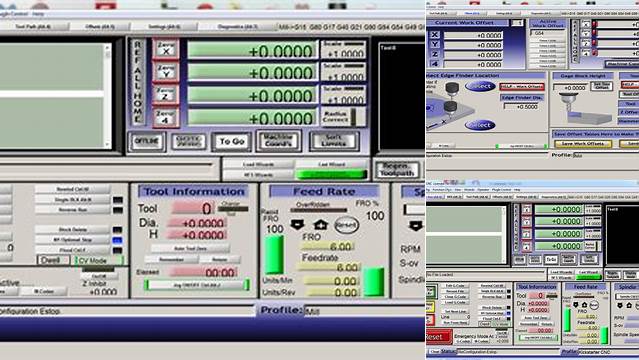Switch to the Offsets (Alt-5) tab
Image resolution: width=639 pixels, height=360 pixels.
(x=100, y=27)
